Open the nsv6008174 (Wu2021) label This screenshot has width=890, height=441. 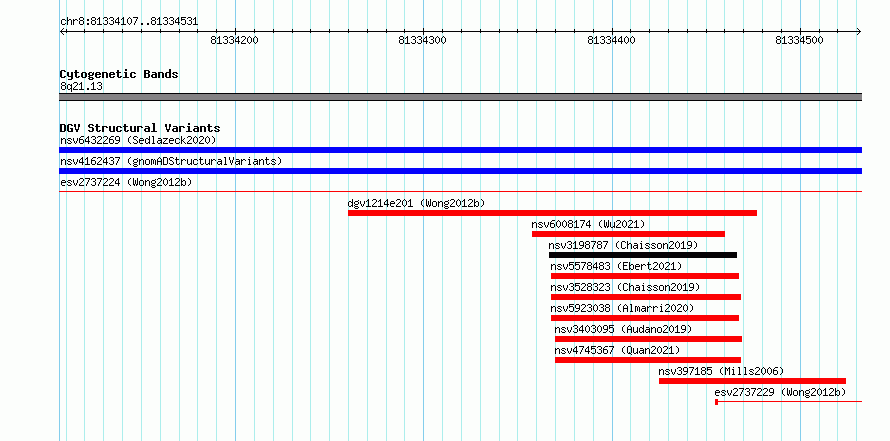(588, 224)
